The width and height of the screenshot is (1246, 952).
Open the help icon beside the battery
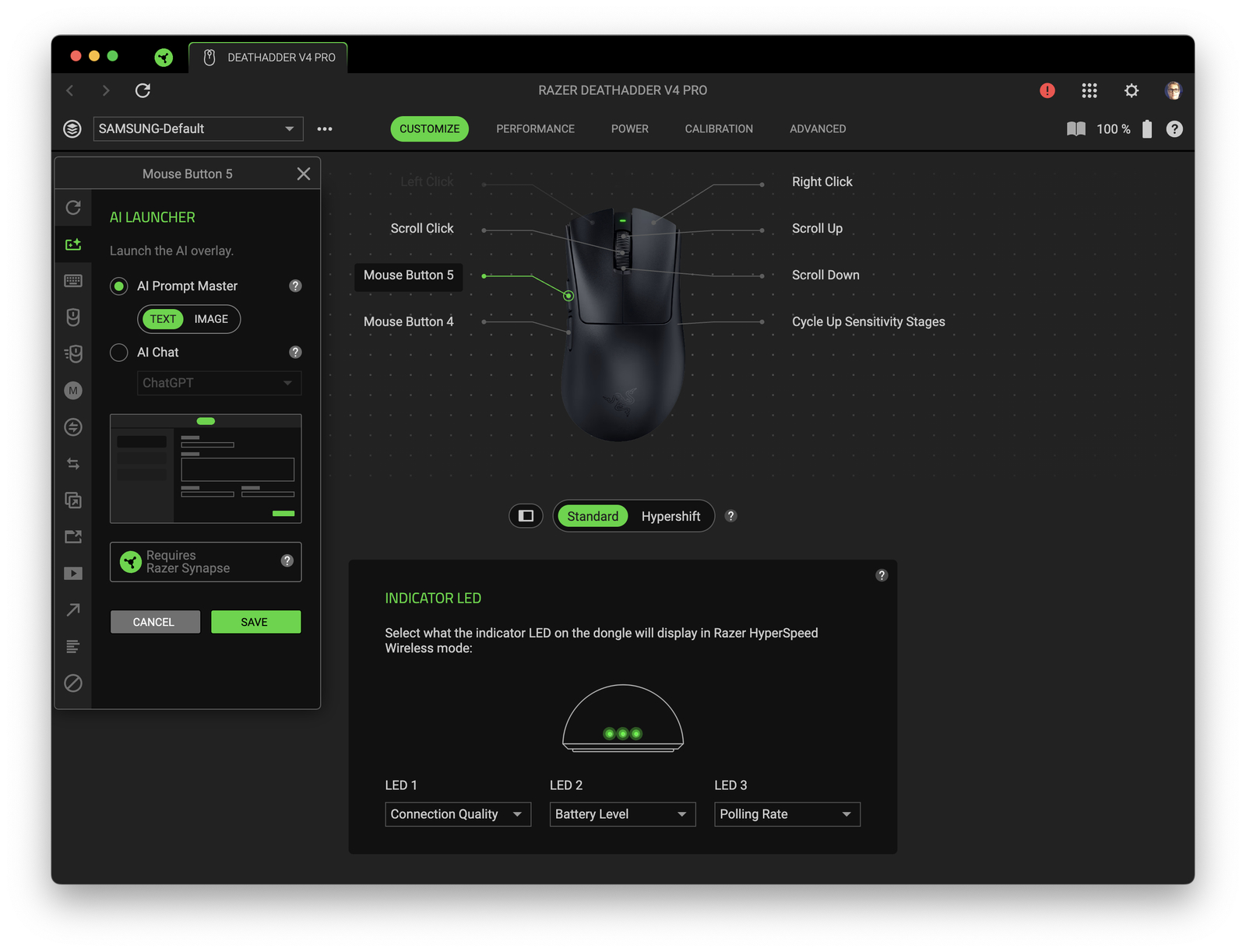click(1174, 128)
